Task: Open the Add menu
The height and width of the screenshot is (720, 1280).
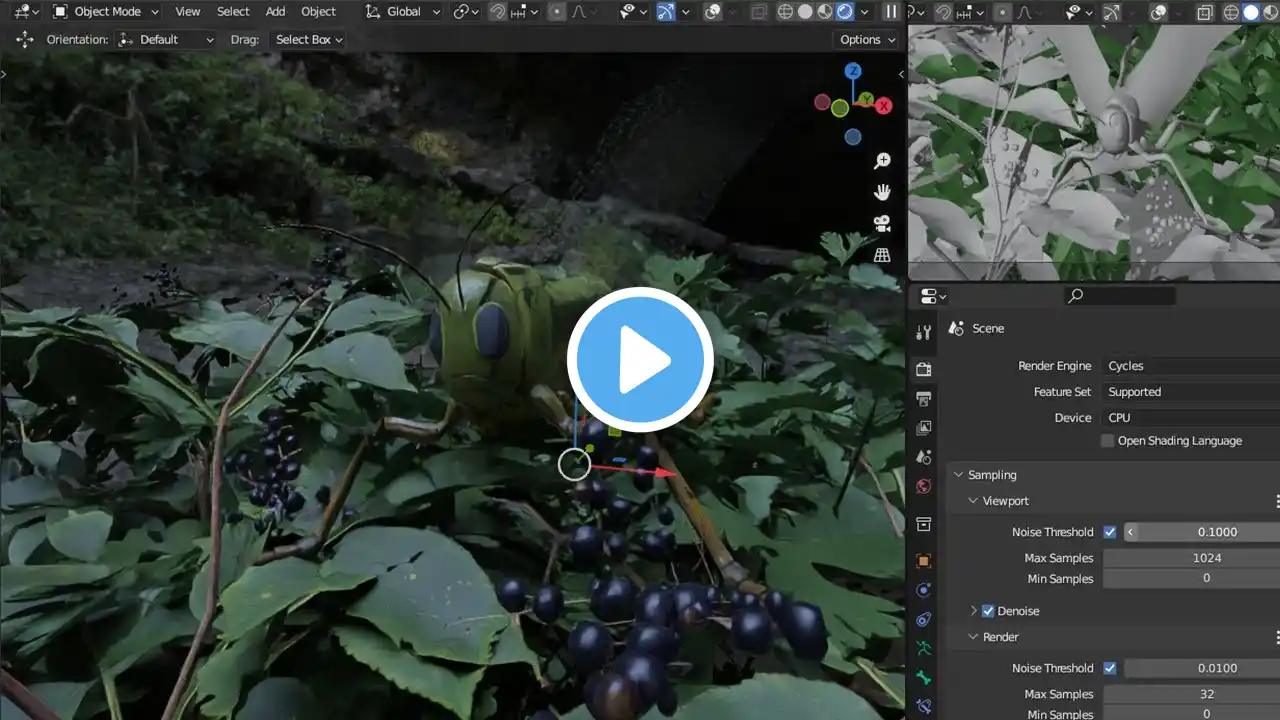Action: [275, 12]
